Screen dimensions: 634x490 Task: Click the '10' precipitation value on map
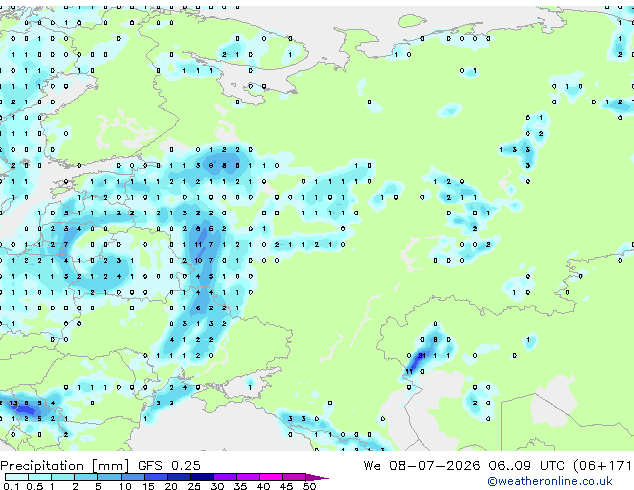point(198,260)
